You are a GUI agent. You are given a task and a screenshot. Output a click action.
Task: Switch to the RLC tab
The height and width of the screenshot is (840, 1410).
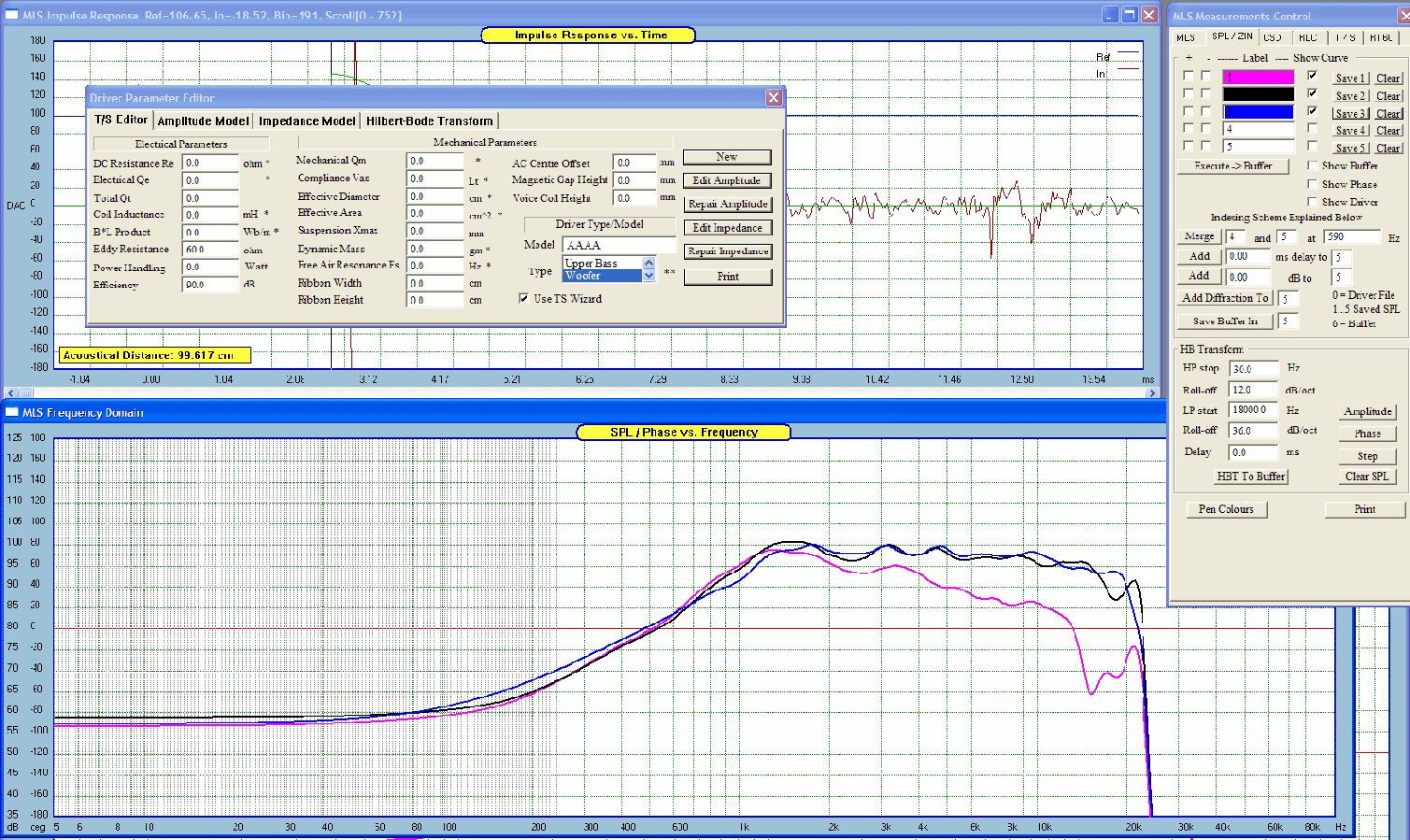click(x=1308, y=37)
